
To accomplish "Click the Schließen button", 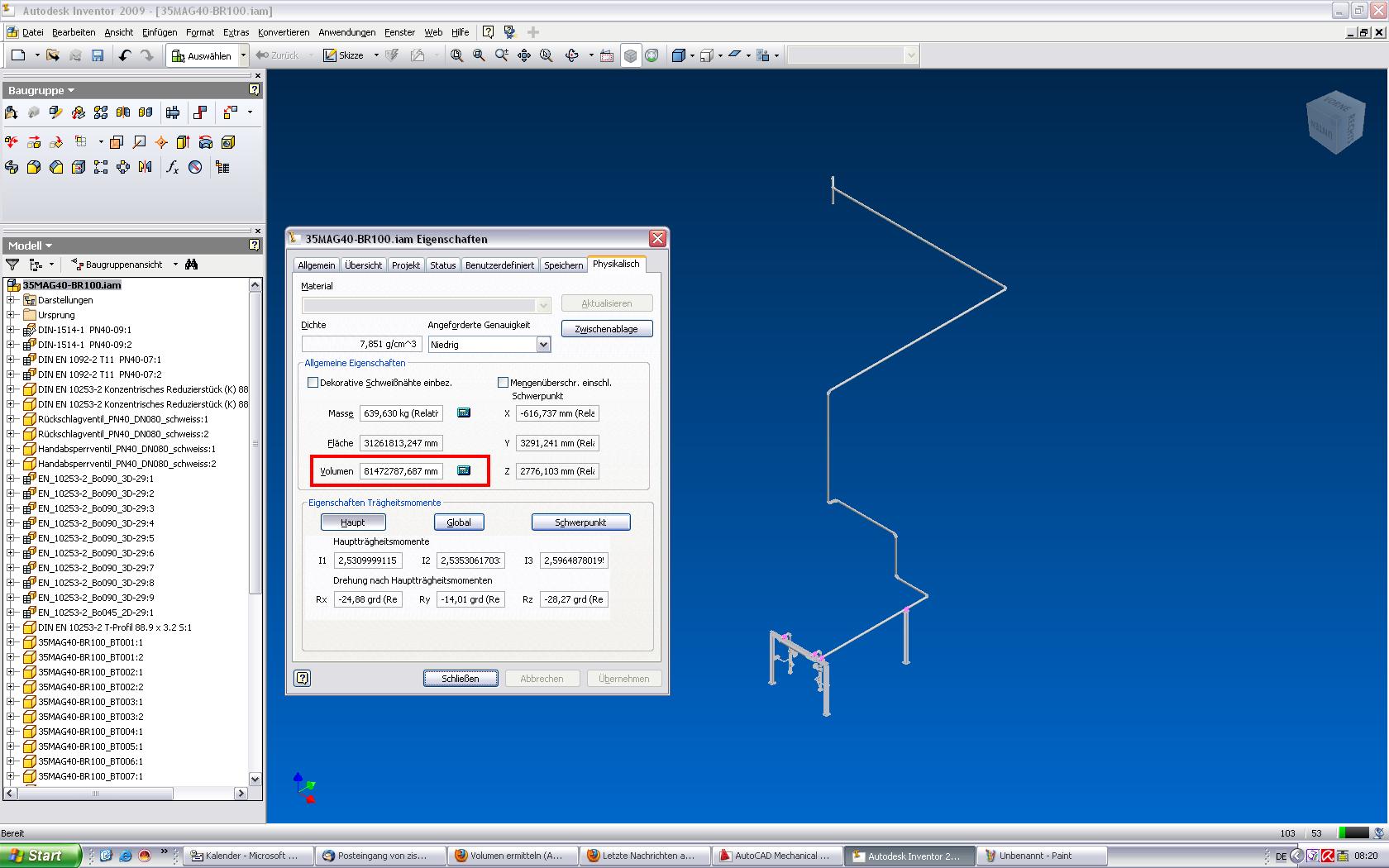I will tap(461, 679).
